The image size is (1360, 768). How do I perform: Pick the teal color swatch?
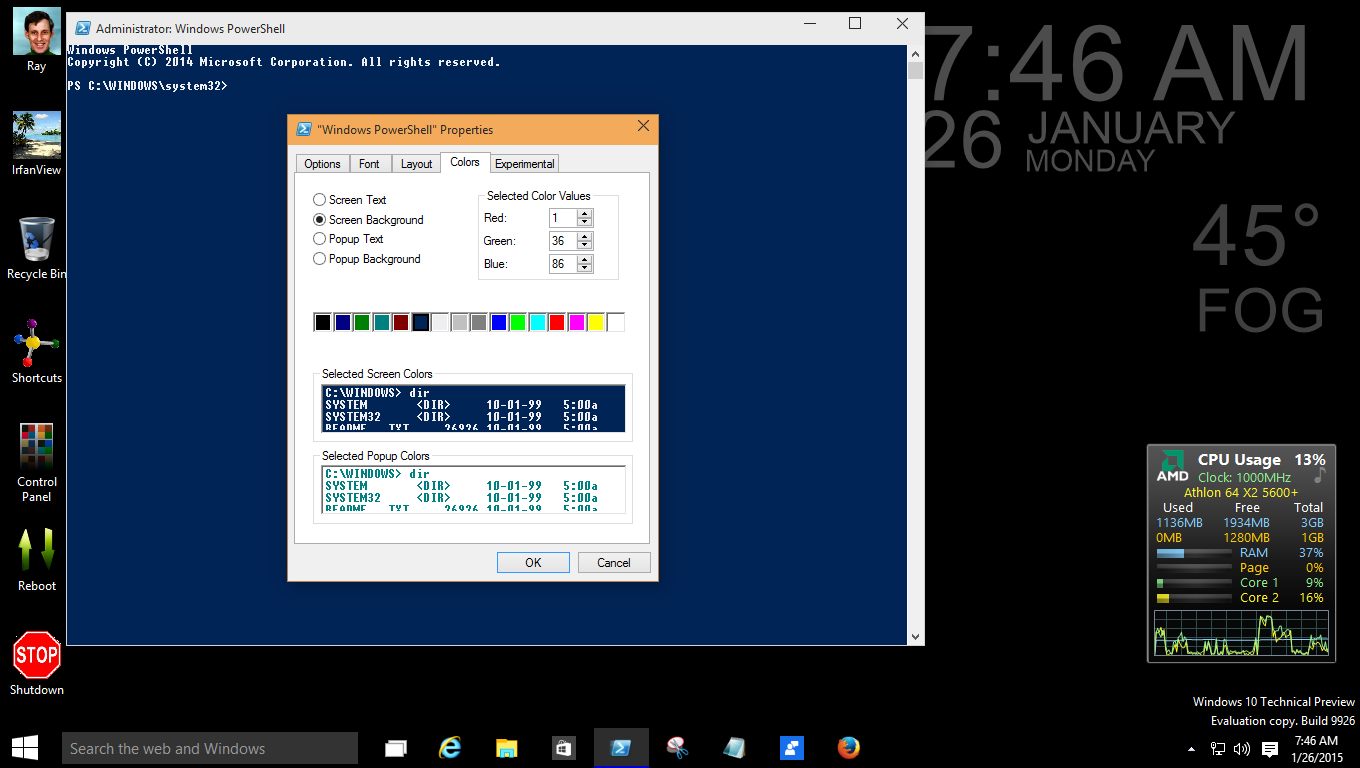pos(381,322)
